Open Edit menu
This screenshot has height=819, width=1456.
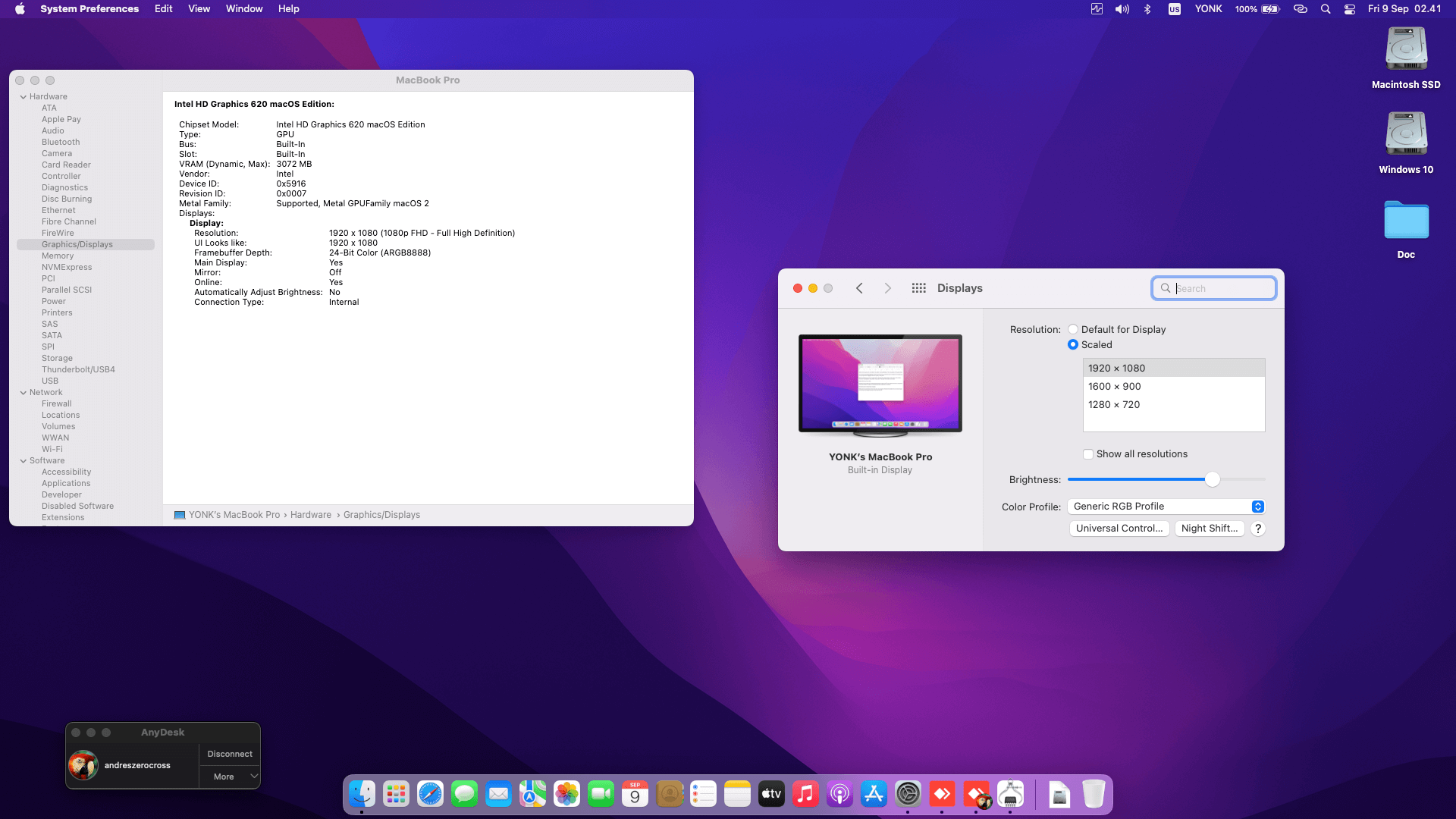click(164, 9)
